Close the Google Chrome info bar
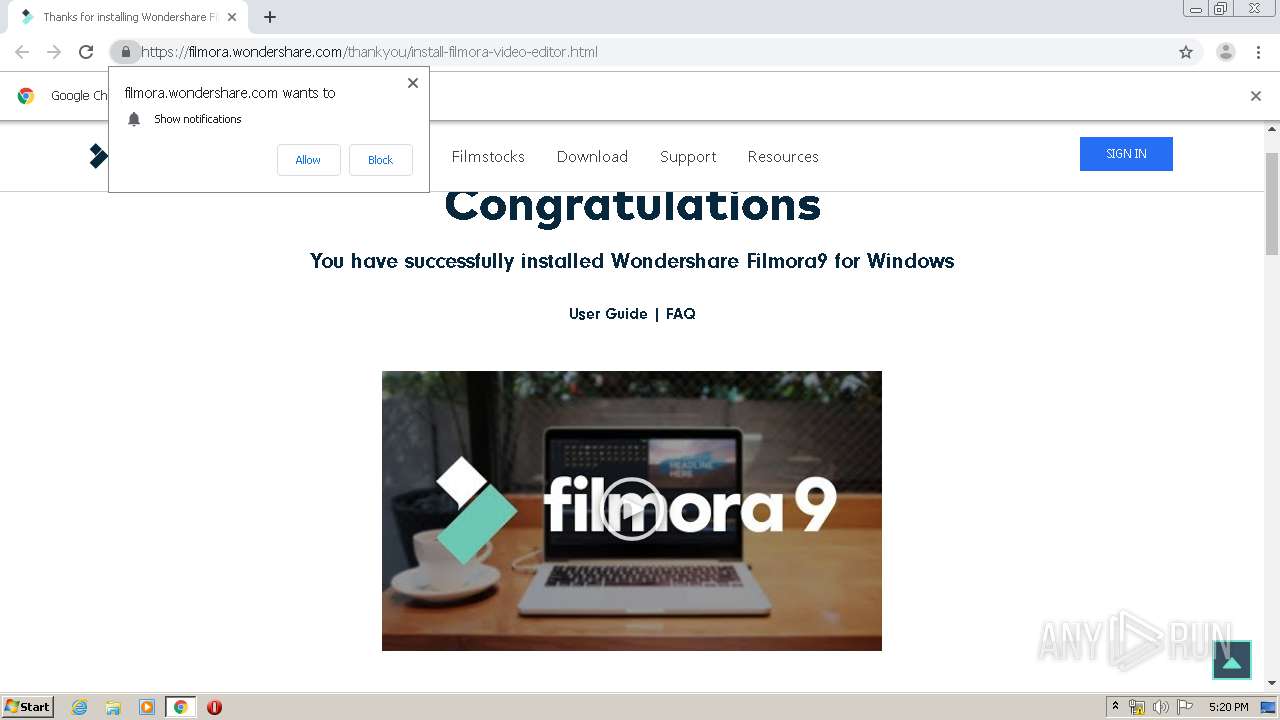Screen dimensions: 1280x720 1256,96
